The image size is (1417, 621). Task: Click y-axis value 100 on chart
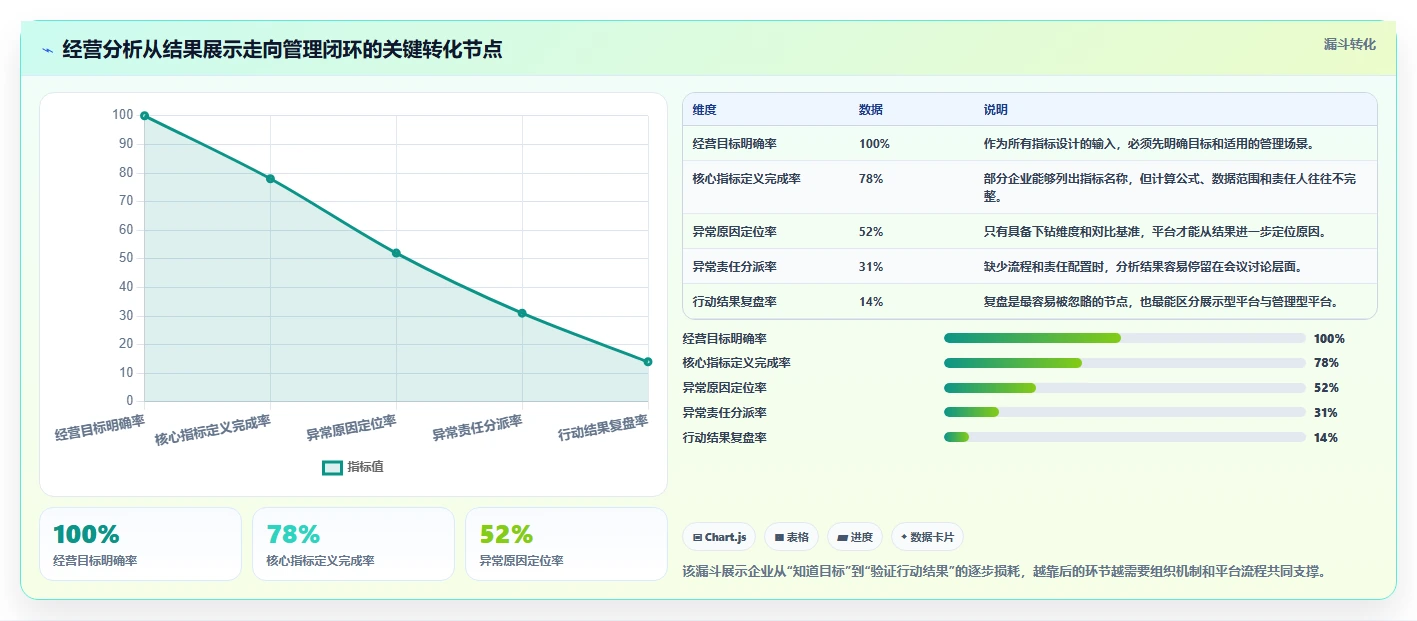122,115
